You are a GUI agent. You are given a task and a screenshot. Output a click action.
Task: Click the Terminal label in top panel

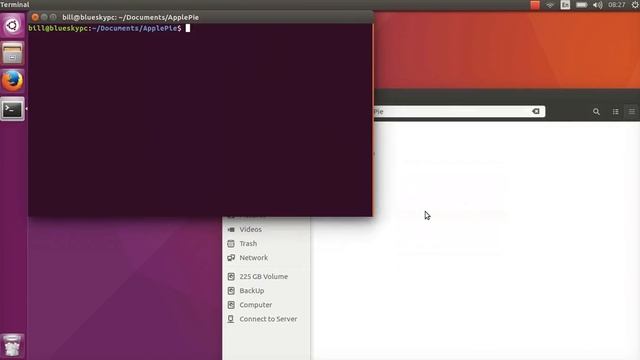coord(15,4)
